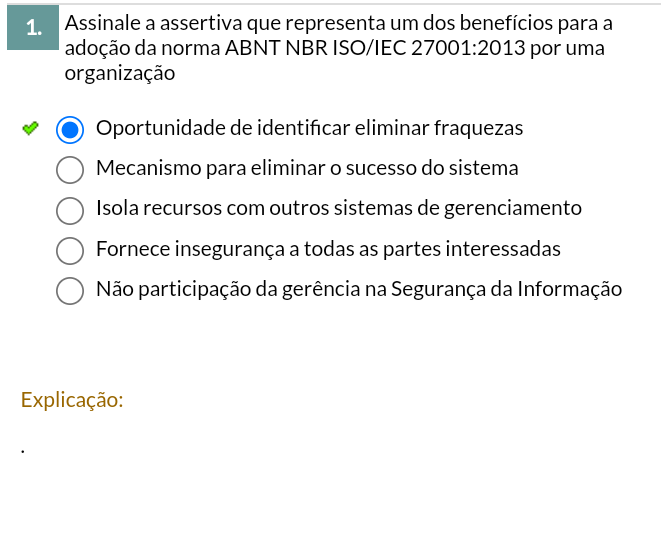
Task: Click the green correct-answer checkmark icon
Action: tap(30, 129)
